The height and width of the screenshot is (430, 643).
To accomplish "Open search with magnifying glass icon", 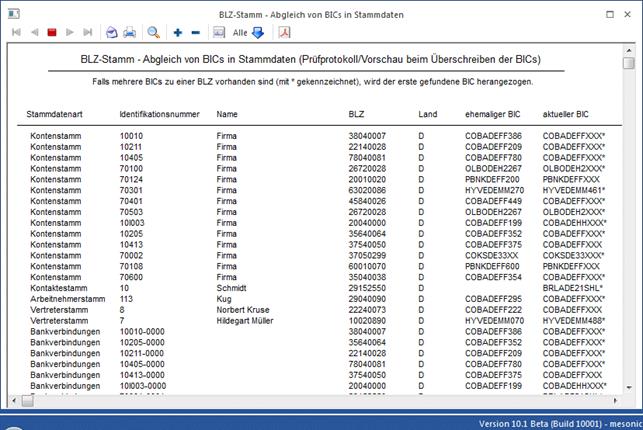I will pos(154,32).
